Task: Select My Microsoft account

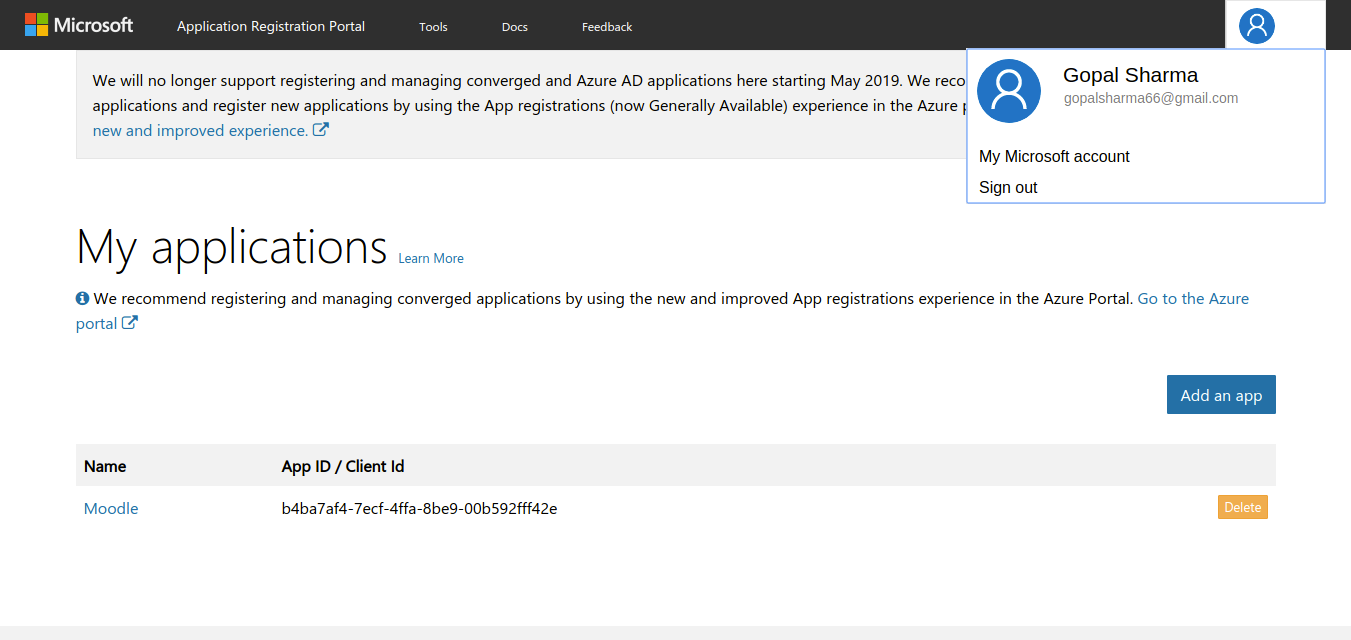Action: (1054, 156)
